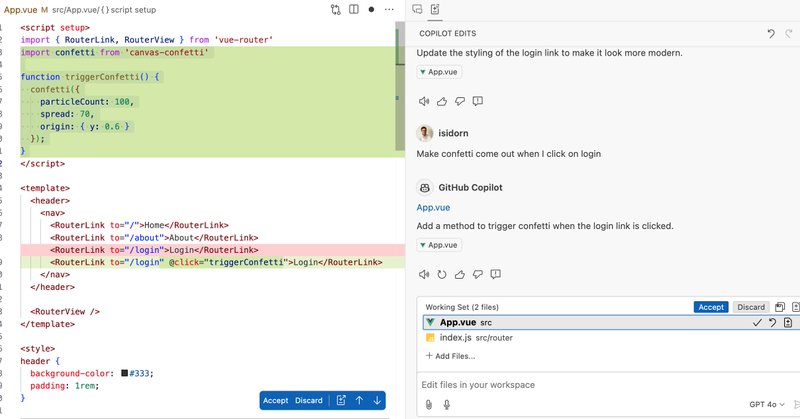
Task: Toggle diff view in the editor overlay toolbar
Action: tap(341, 400)
